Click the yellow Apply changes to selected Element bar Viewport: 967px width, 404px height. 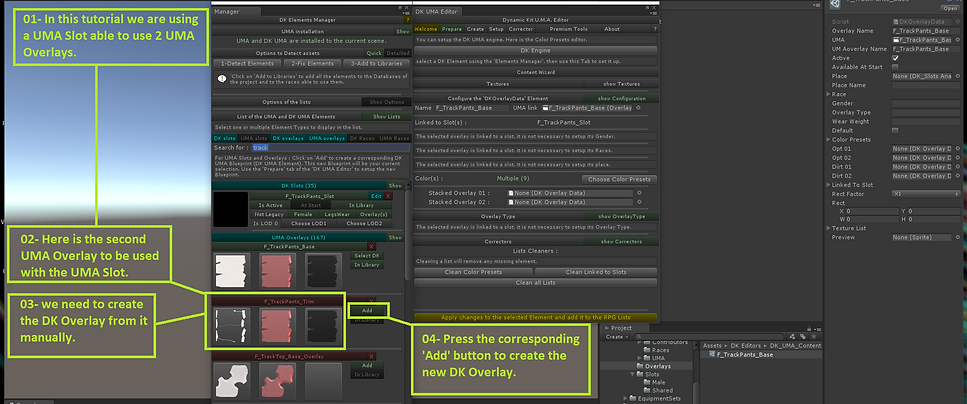[x=535, y=317]
